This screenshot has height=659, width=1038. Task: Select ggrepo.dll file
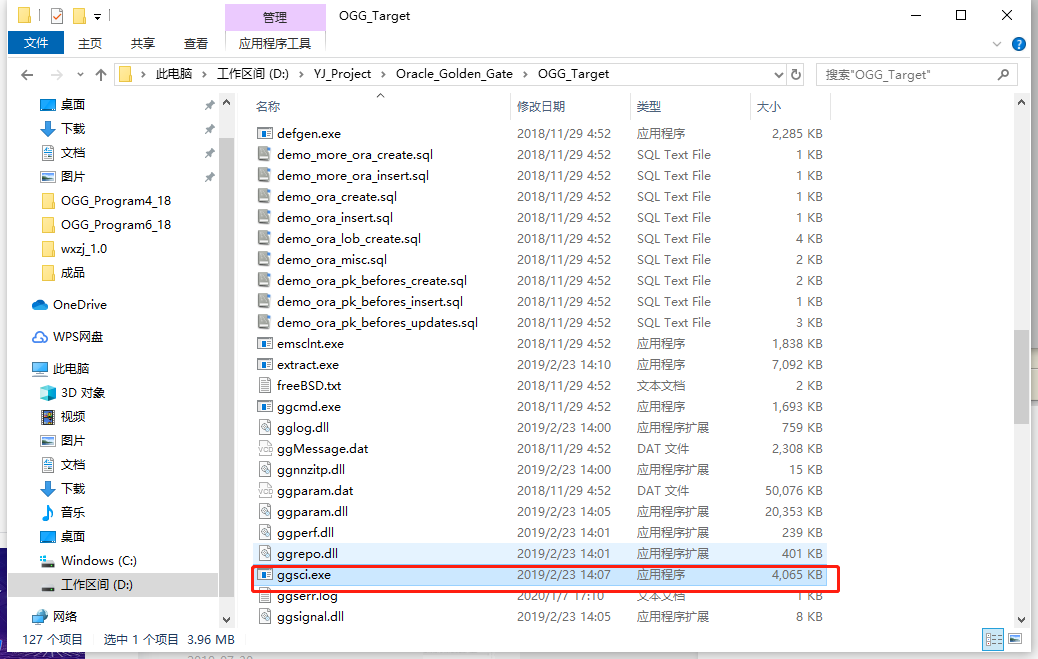point(307,554)
